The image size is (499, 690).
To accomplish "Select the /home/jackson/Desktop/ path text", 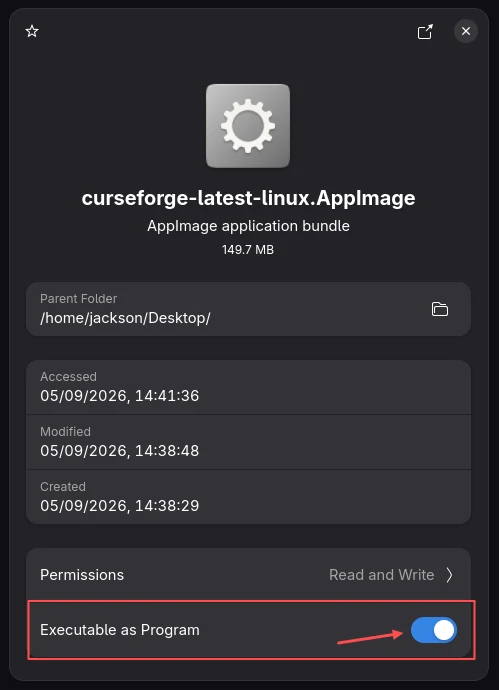I will [125, 318].
